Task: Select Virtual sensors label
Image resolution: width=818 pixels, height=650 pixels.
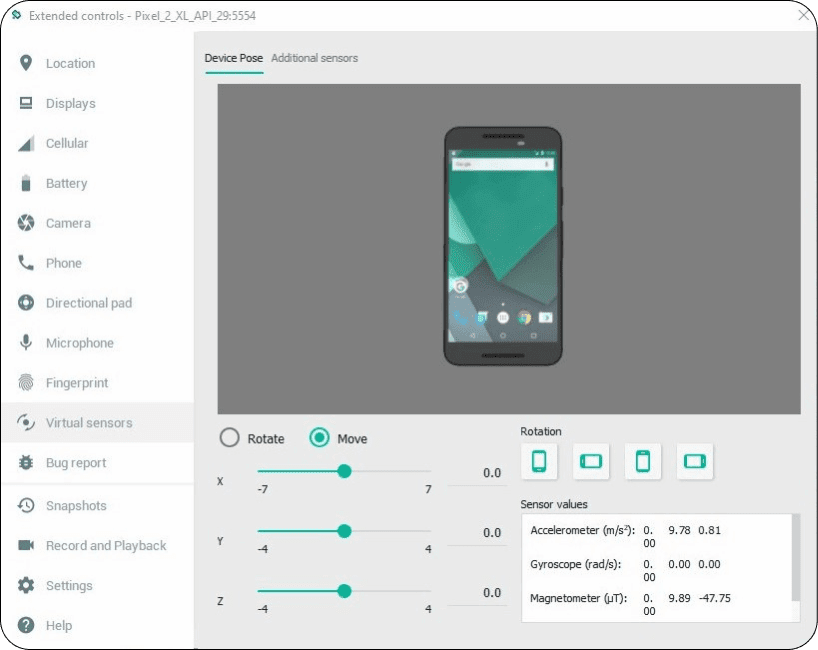Action: click(x=89, y=423)
